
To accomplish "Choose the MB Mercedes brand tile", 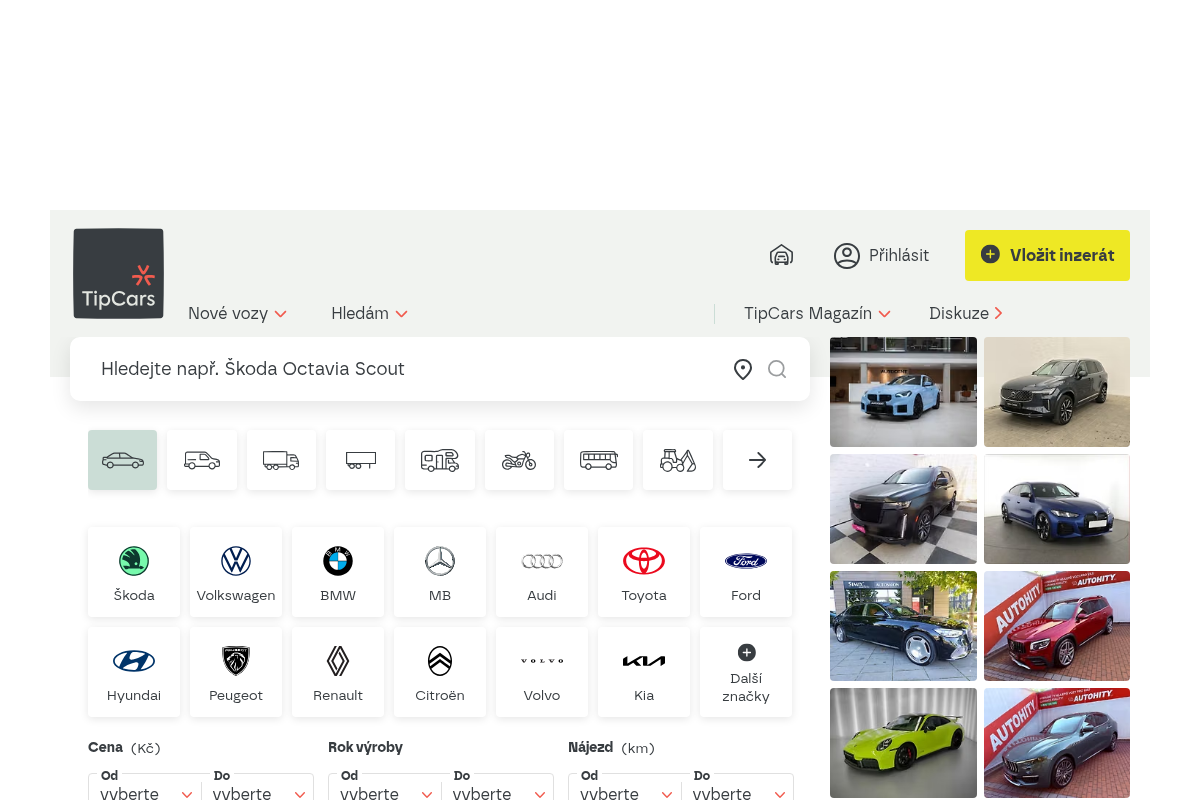I will pos(440,572).
